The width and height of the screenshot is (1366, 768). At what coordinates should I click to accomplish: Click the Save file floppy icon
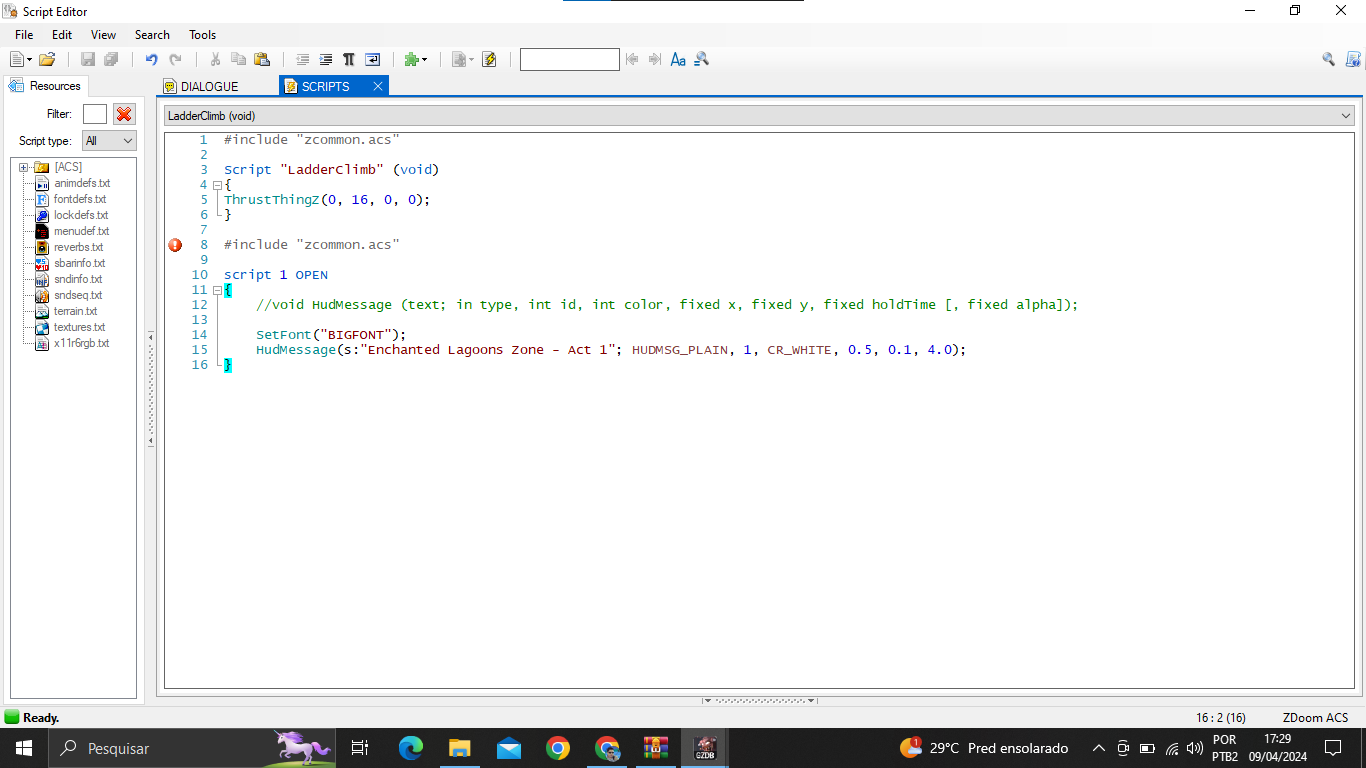(88, 60)
